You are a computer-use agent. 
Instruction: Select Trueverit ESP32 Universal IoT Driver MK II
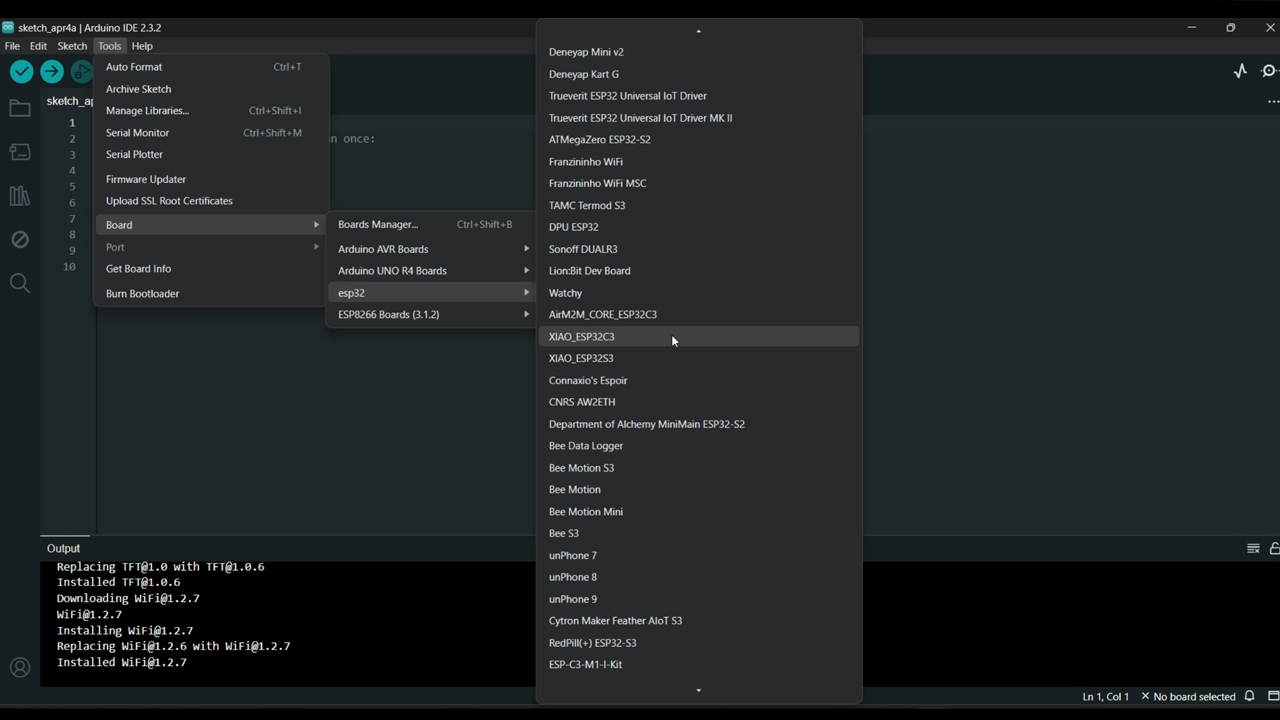pos(698,118)
